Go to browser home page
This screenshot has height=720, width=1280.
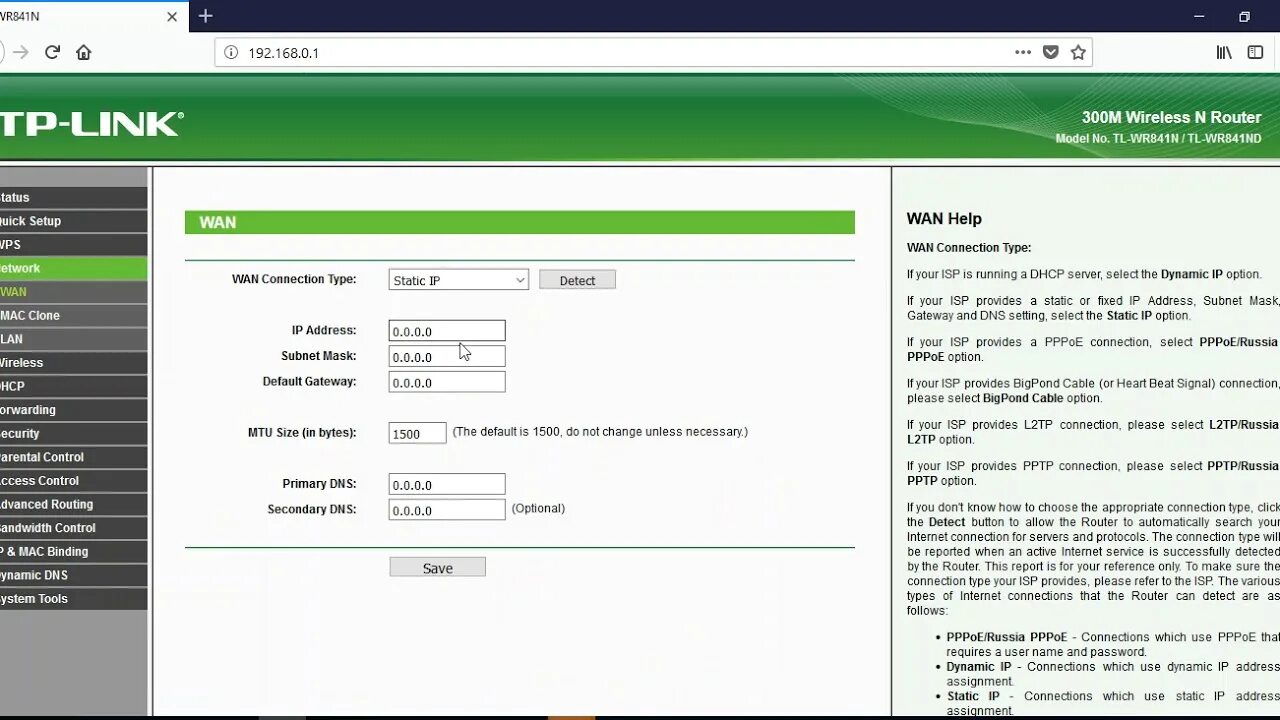click(x=84, y=52)
